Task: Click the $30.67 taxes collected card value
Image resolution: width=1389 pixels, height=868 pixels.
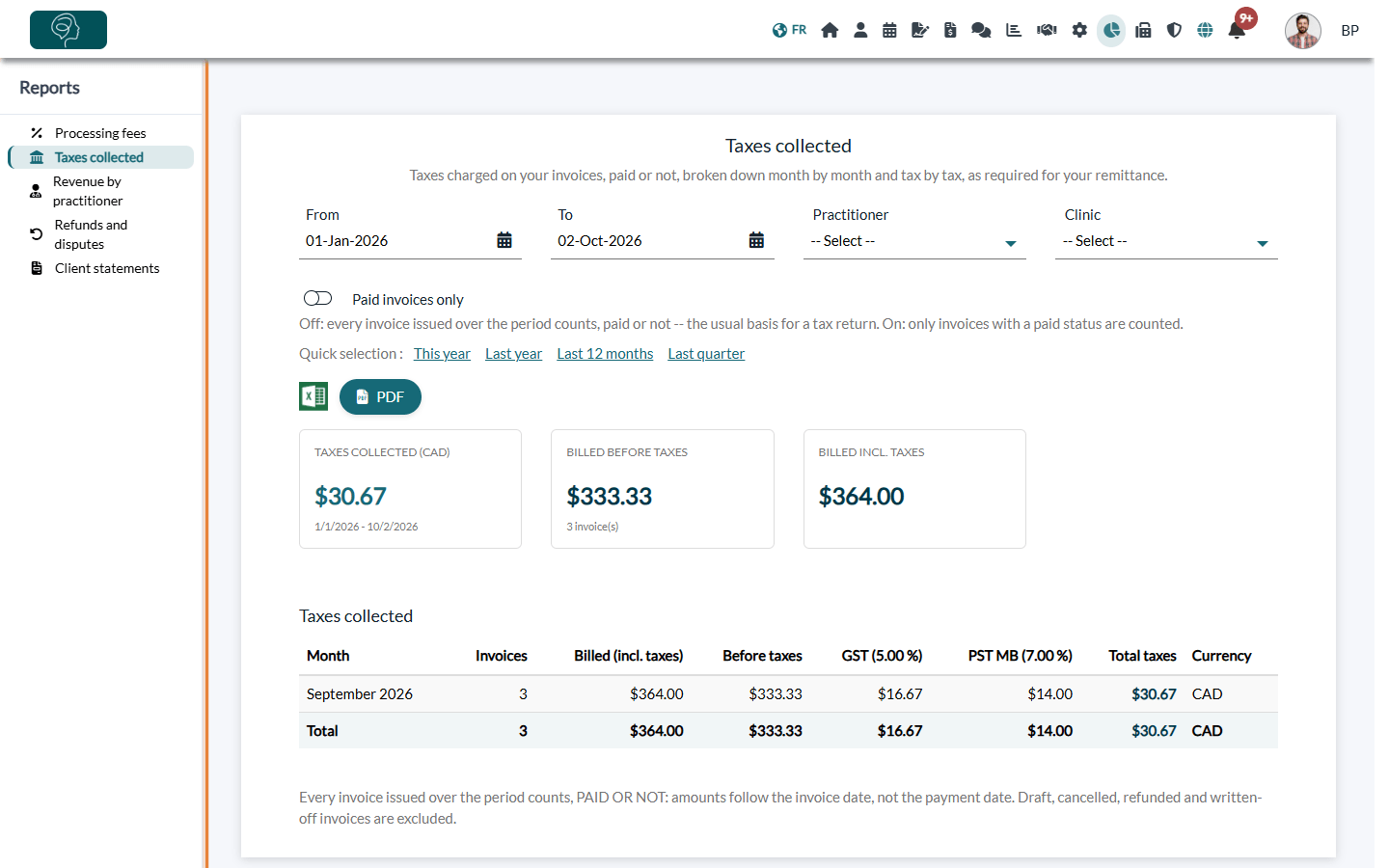Action: pos(350,496)
